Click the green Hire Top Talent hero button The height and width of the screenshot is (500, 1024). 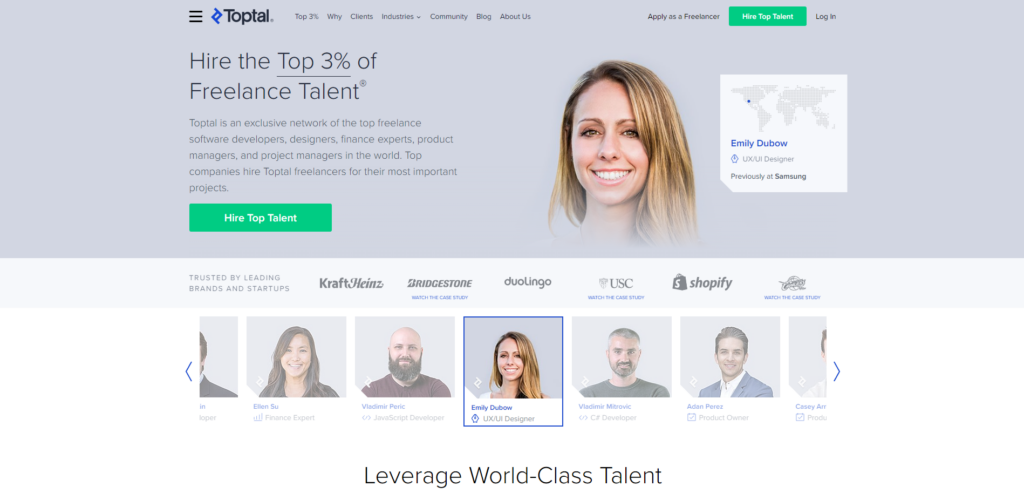click(261, 218)
